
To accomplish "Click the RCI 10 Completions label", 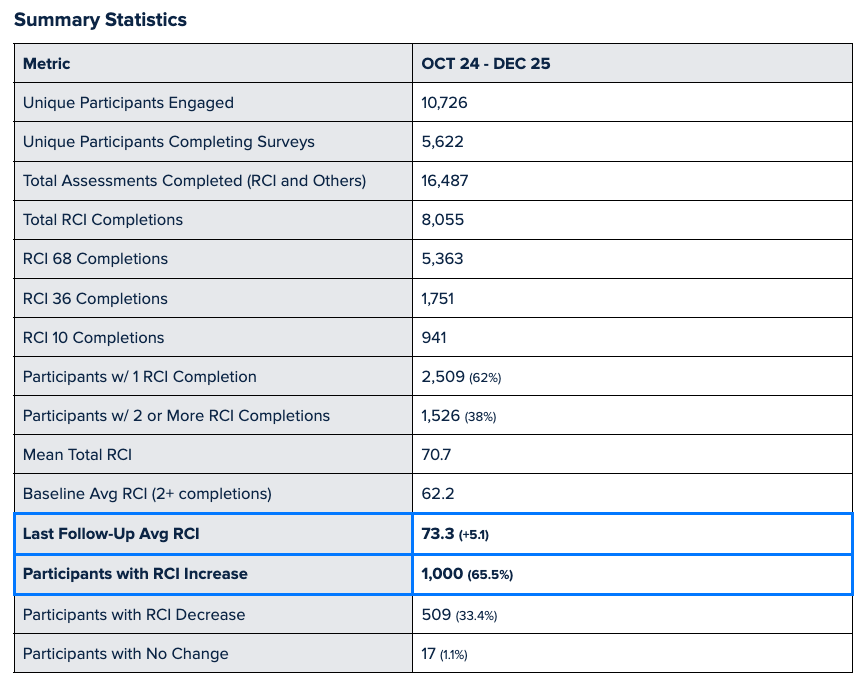I will (93, 337).
